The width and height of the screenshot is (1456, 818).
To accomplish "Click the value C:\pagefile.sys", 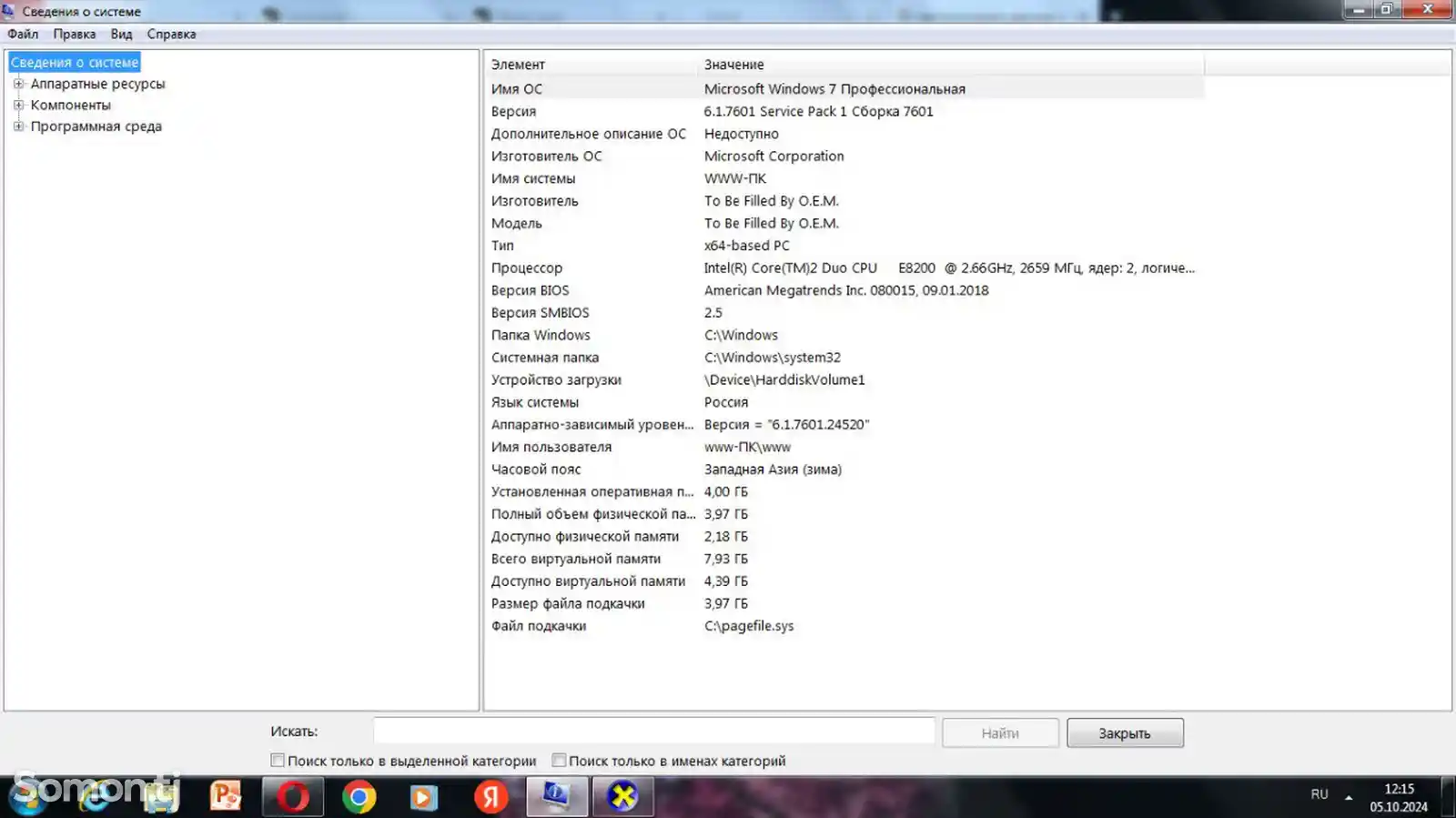I will coord(749,626).
